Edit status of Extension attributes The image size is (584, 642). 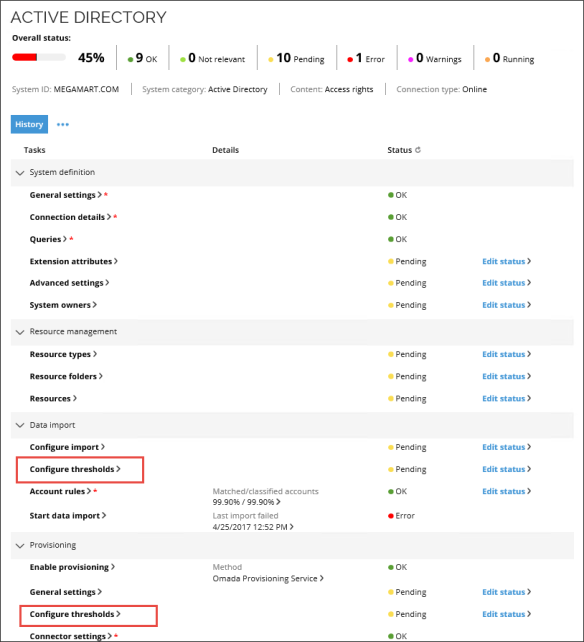pos(506,261)
